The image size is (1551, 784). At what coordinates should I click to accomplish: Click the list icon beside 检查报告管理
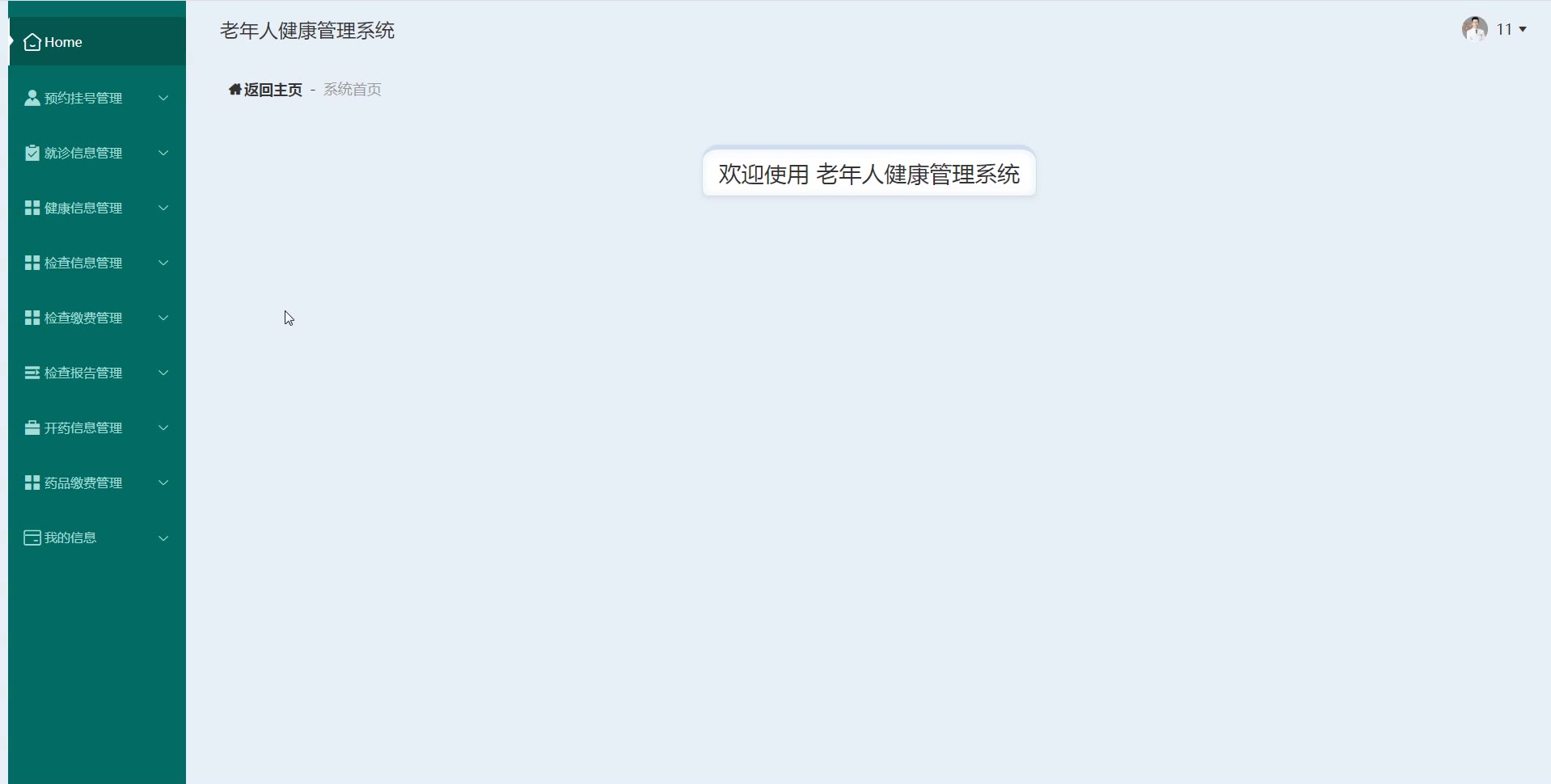[x=32, y=373]
